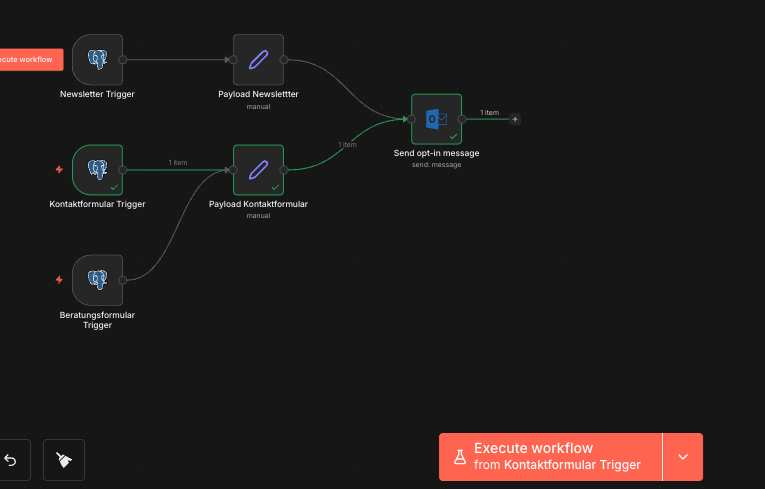765x489 pixels.
Task: Click the Payload Kontaktformular label
Action: pyautogui.click(x=258, y=204)
